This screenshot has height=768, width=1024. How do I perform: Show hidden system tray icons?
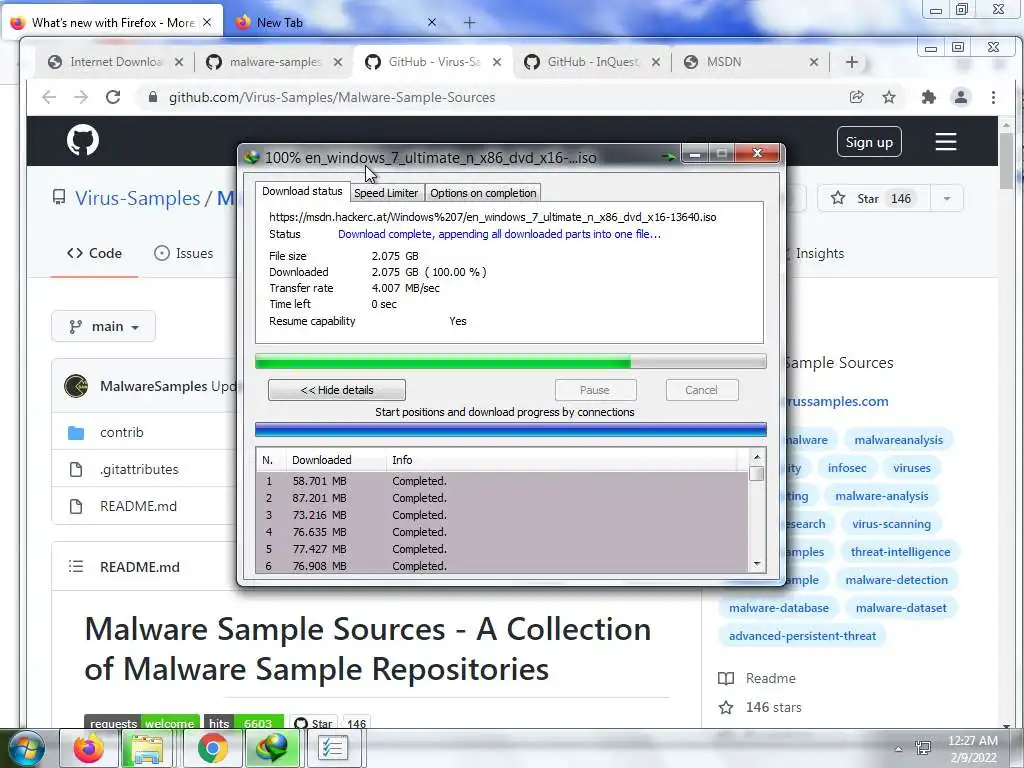coord(898,749)
